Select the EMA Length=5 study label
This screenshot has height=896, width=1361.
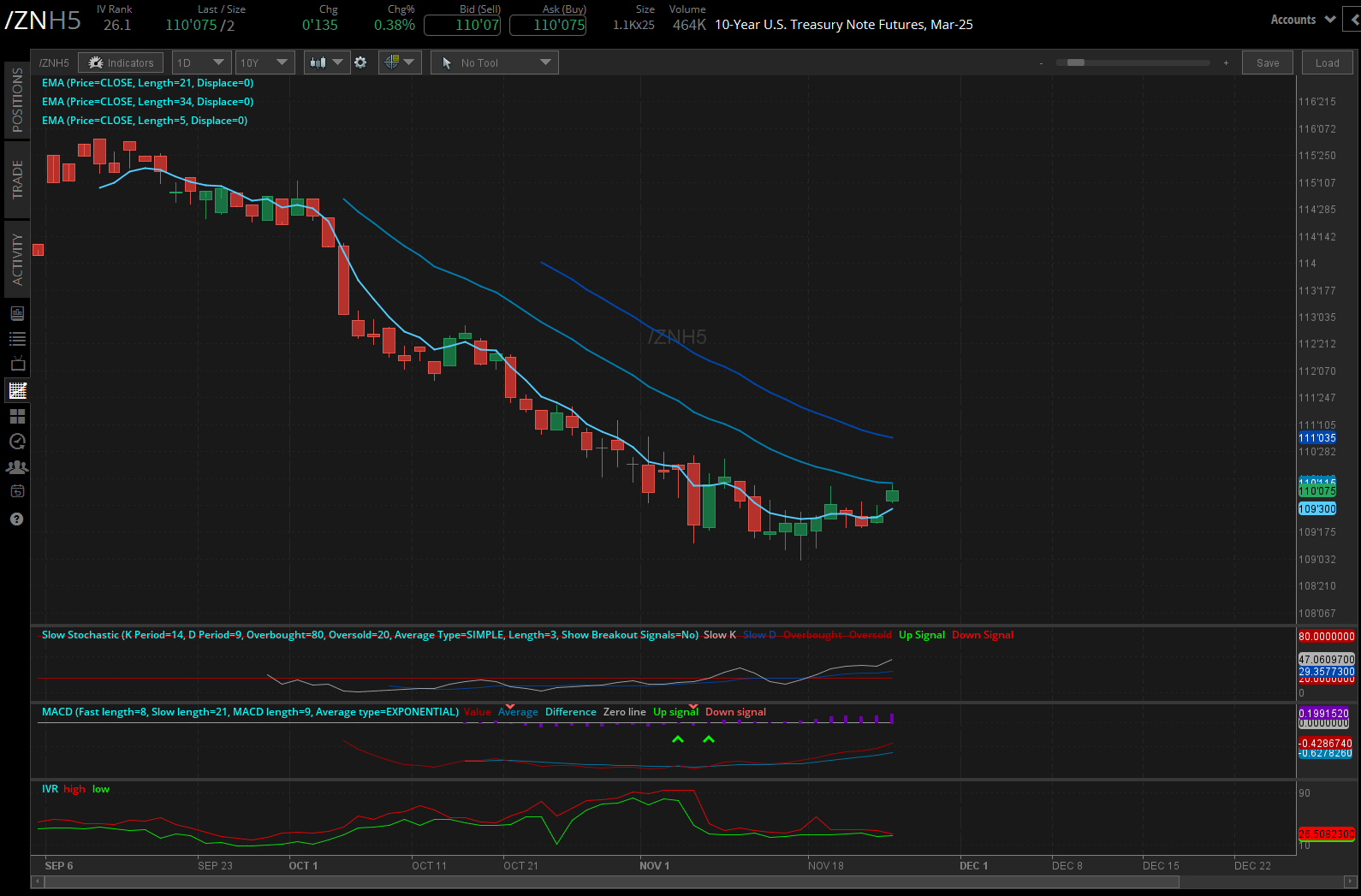click(145, 121)
